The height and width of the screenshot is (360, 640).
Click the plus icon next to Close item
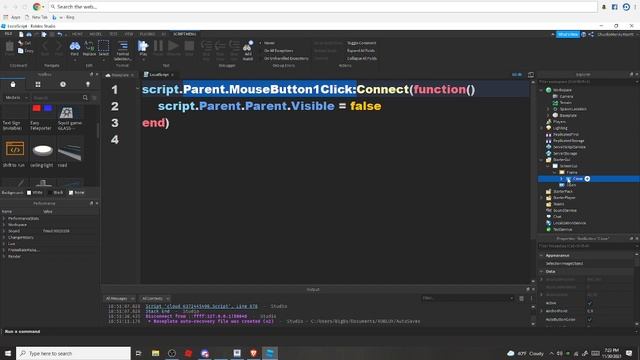[x=587, y=179]
